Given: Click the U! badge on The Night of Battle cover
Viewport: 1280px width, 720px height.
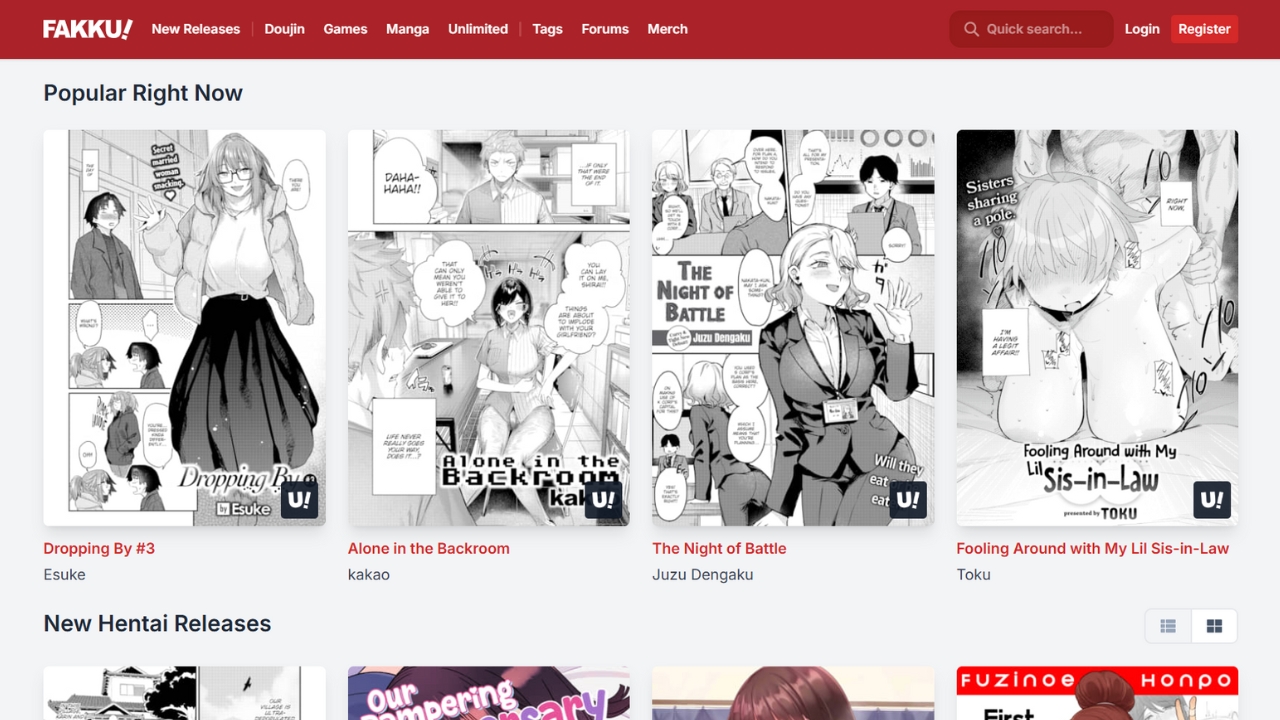Looking at the screenshot, I should point(908,500).
